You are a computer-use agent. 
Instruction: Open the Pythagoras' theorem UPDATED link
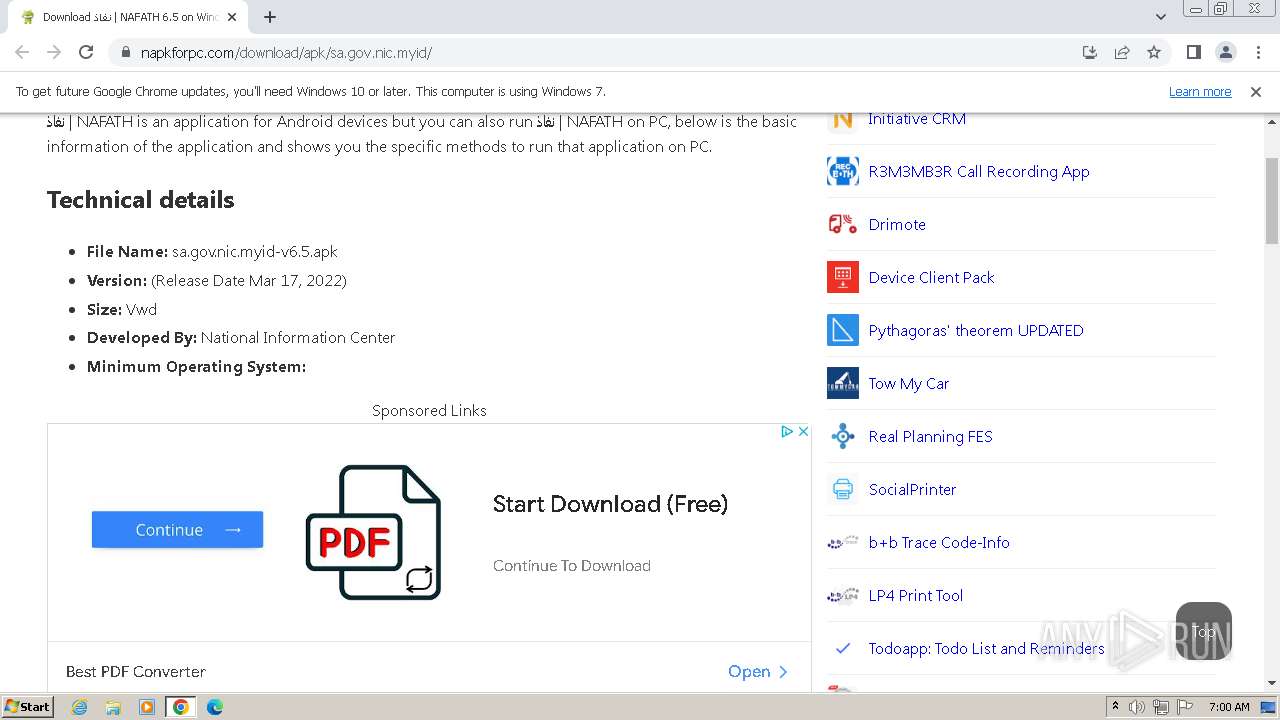(x=976, y=331)
